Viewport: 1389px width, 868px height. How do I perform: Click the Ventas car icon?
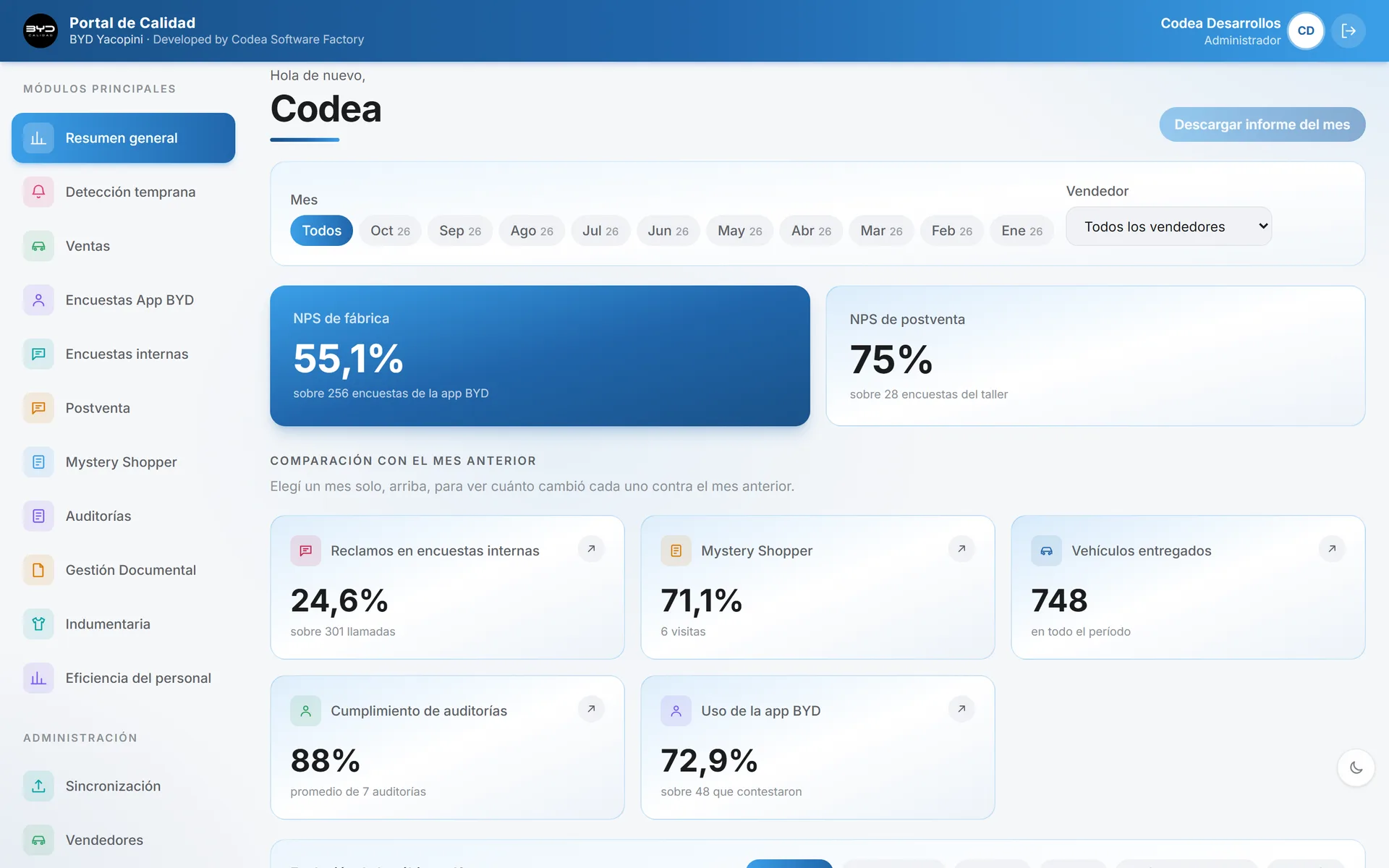pyautogui.click(x=38, y=246)
